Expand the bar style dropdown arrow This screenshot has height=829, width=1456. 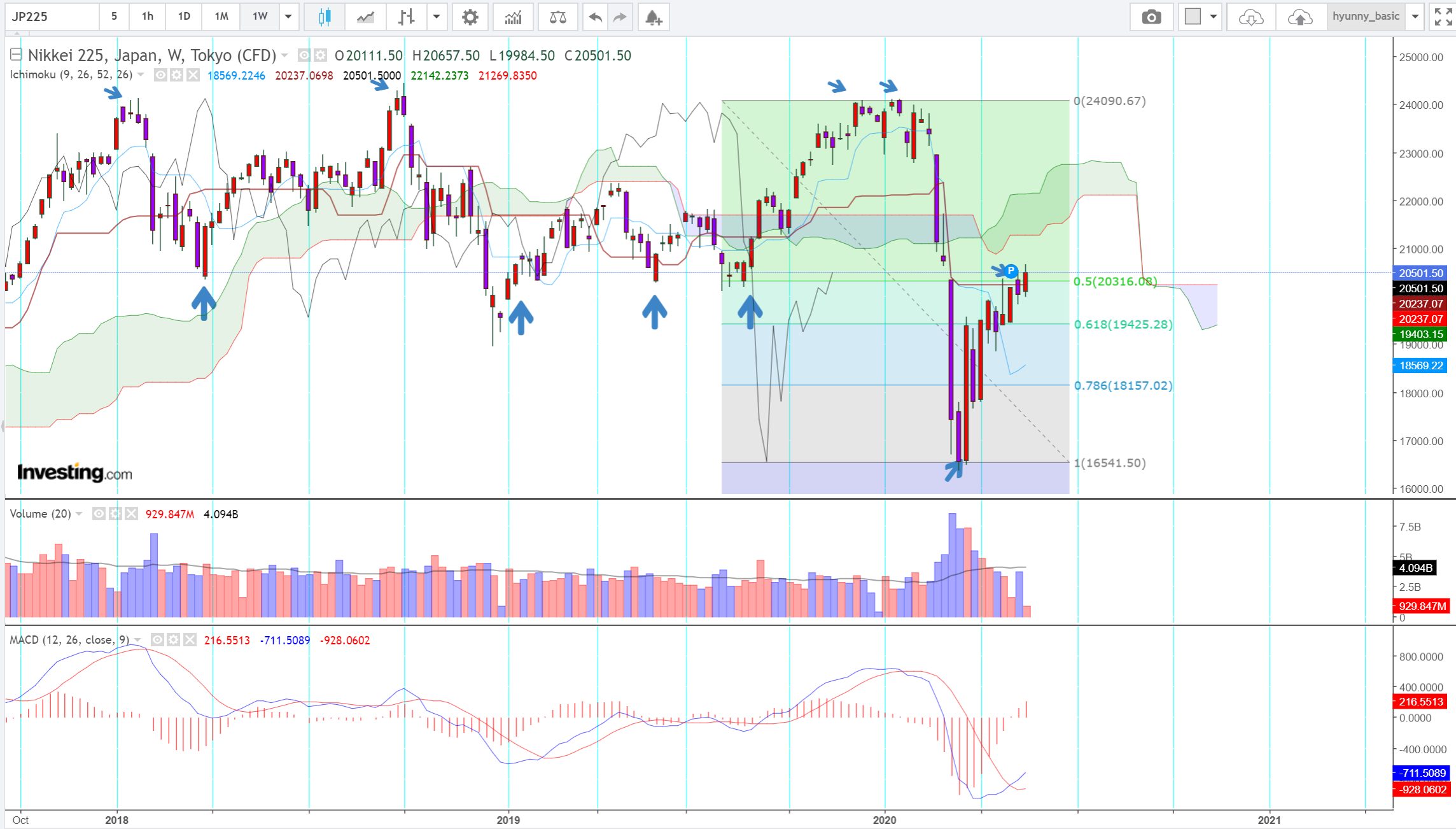pos(437,17)
